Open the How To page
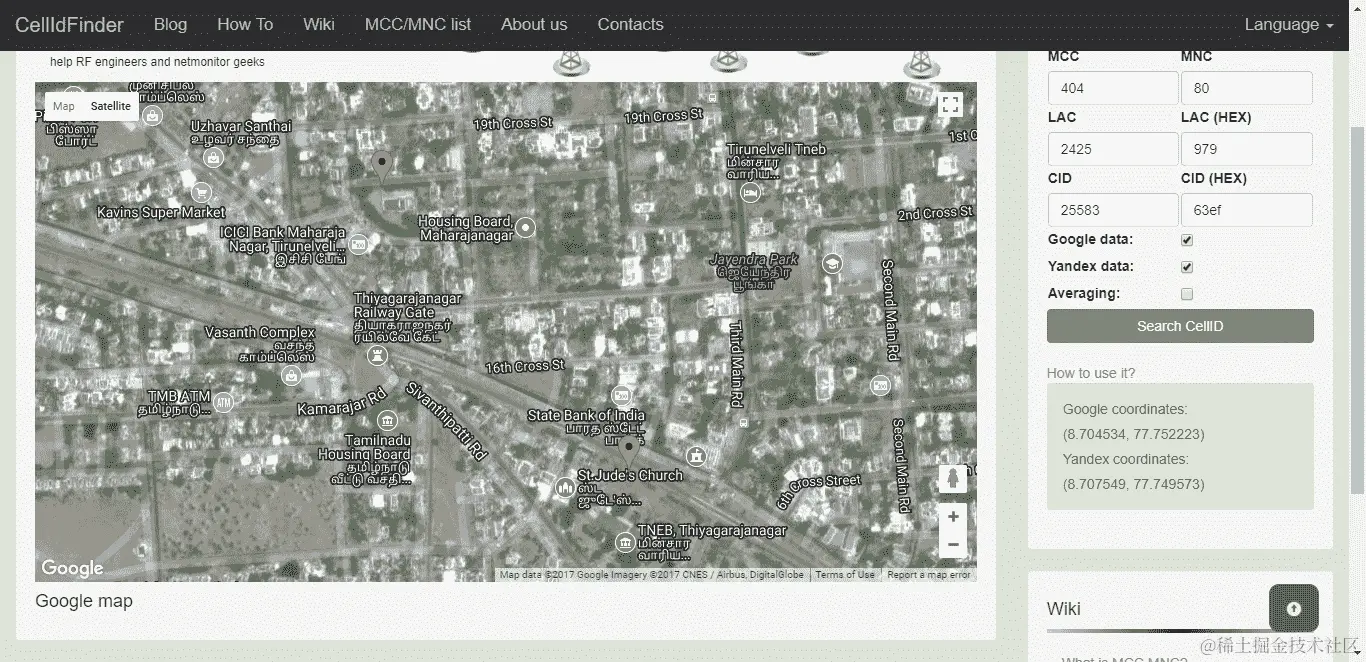Screen dimensions: 1366x662 (245, 25)
